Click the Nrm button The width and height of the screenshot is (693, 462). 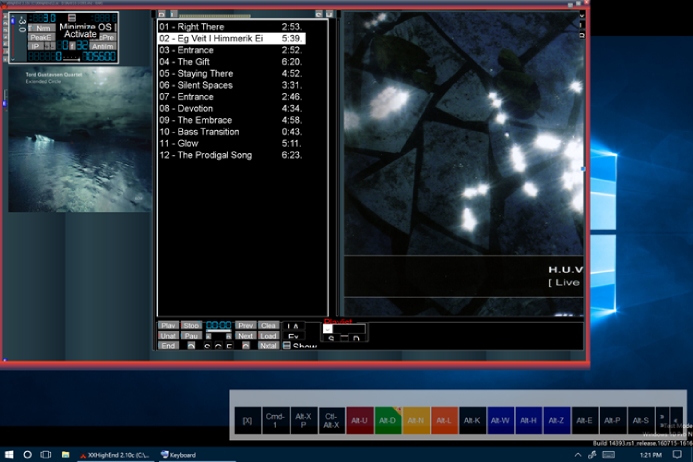[x=42, y=28]
